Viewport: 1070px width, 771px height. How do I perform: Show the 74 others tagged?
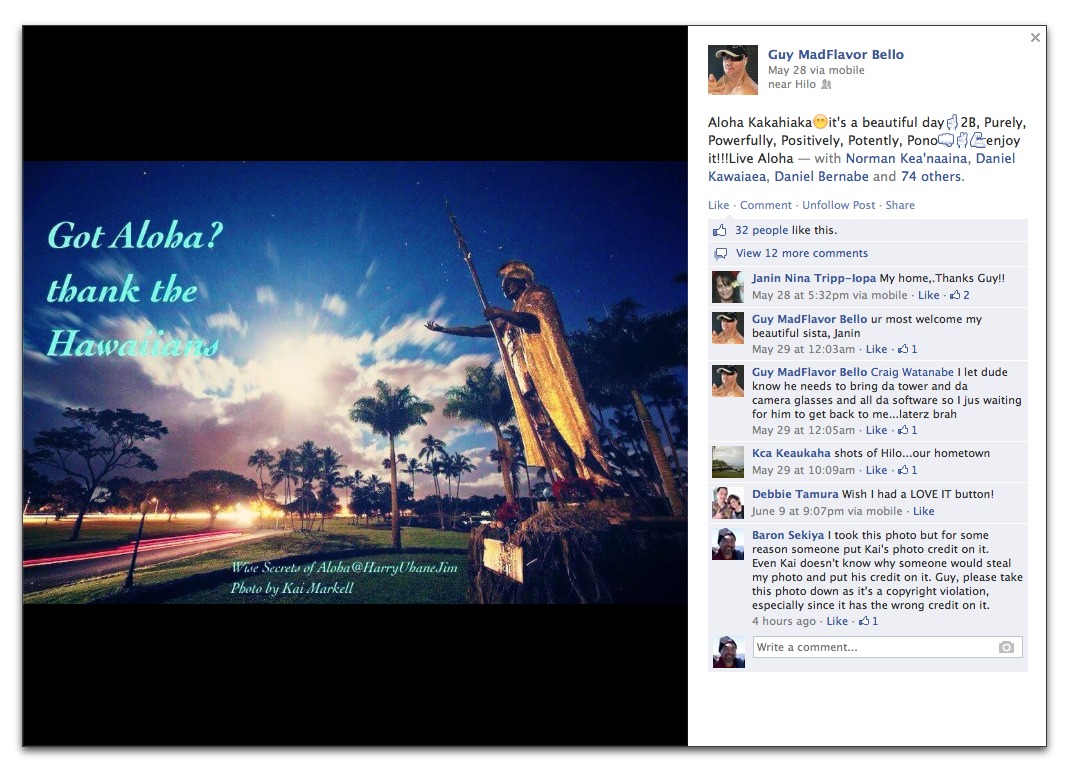coord(931,177)
